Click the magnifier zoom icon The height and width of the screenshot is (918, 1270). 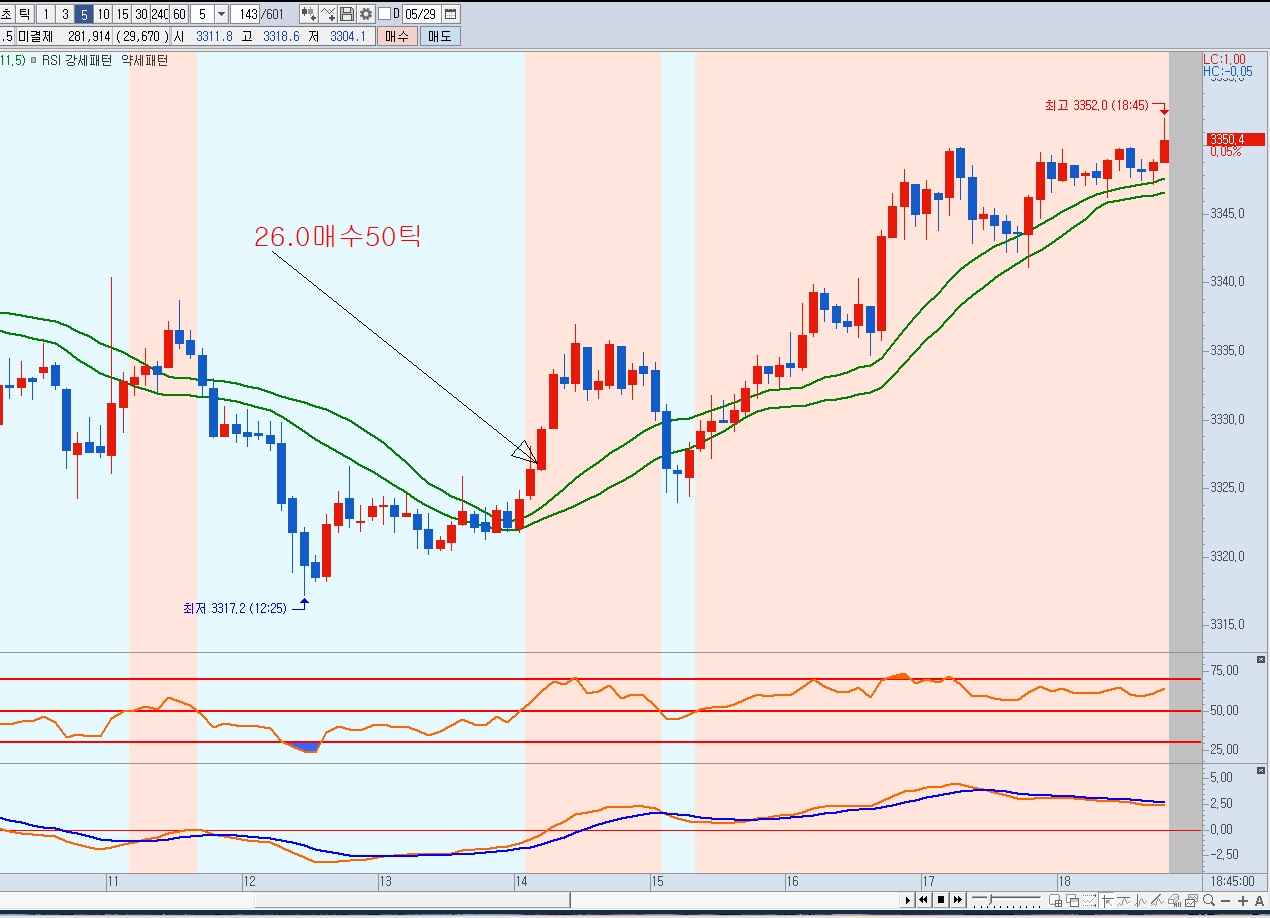point(1209,900)
